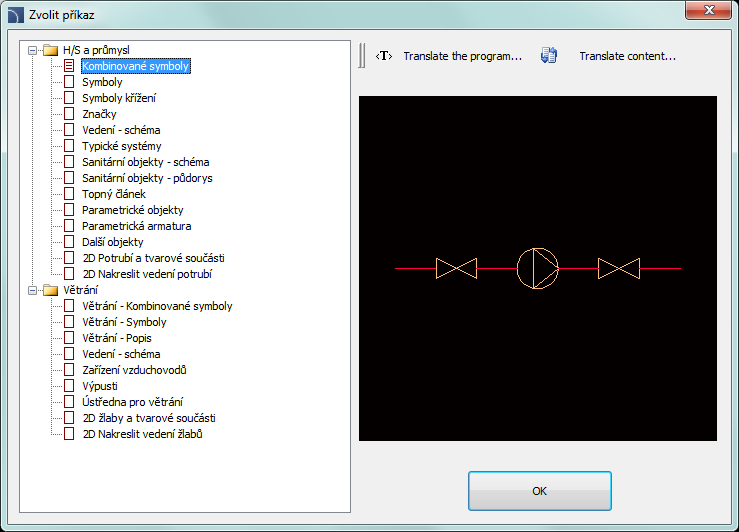Click the icon beside Topný článek
The width and height of the screenshot is (739, 532).
pyautogui.click(x=69, y=194)
